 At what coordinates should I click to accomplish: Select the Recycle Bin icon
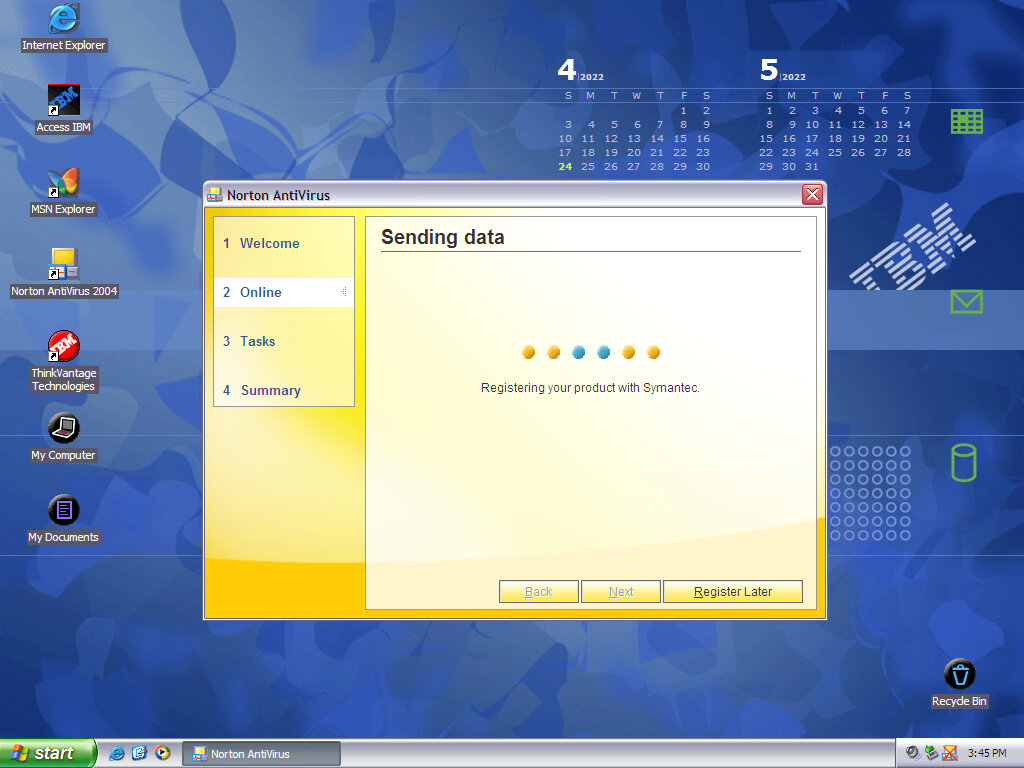click(x=958, y=675)
